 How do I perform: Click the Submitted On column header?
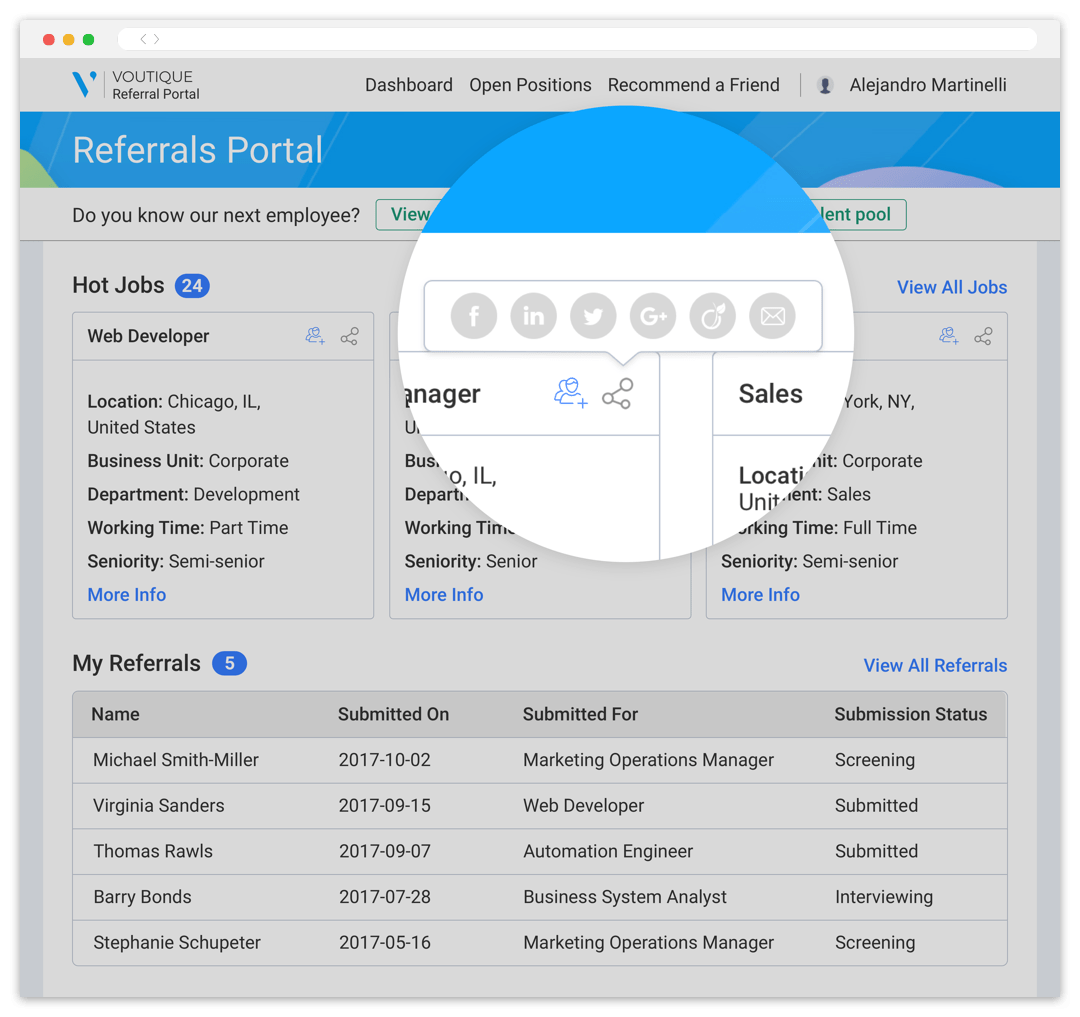click(393, 714)
